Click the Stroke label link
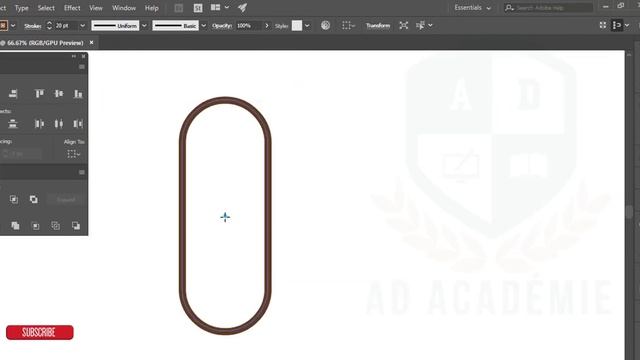Viewport: 640px width, 360px height. (x=33, y=26)
